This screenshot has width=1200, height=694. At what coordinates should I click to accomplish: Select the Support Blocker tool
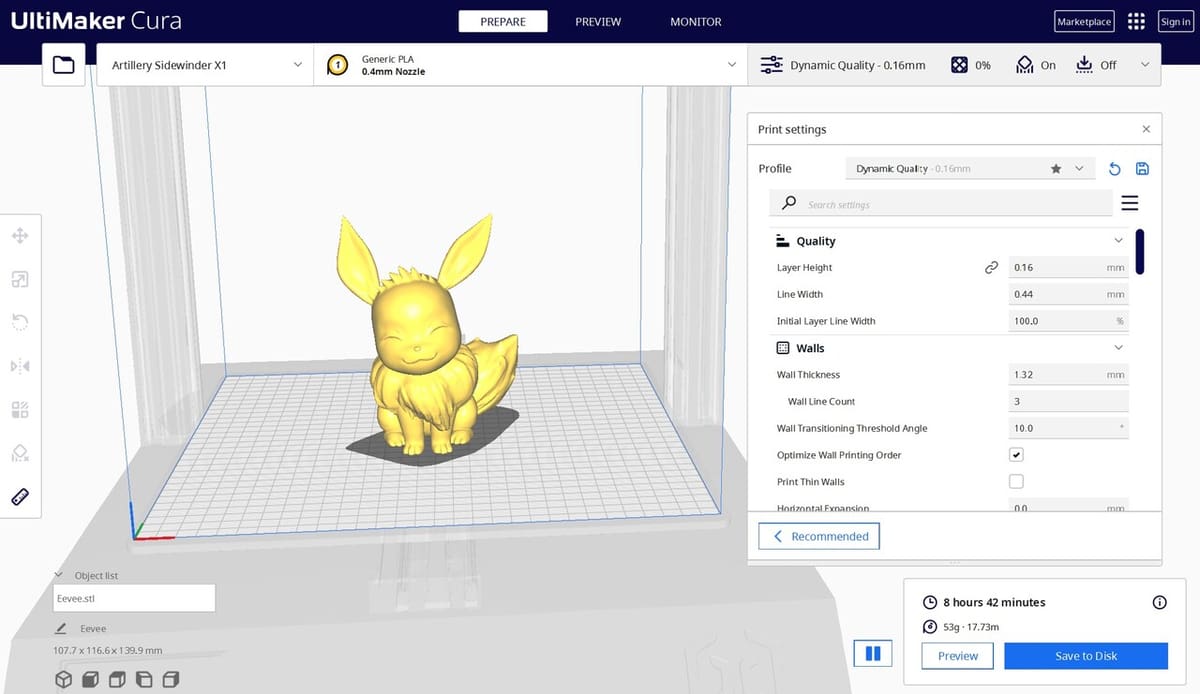coord(20,453)
